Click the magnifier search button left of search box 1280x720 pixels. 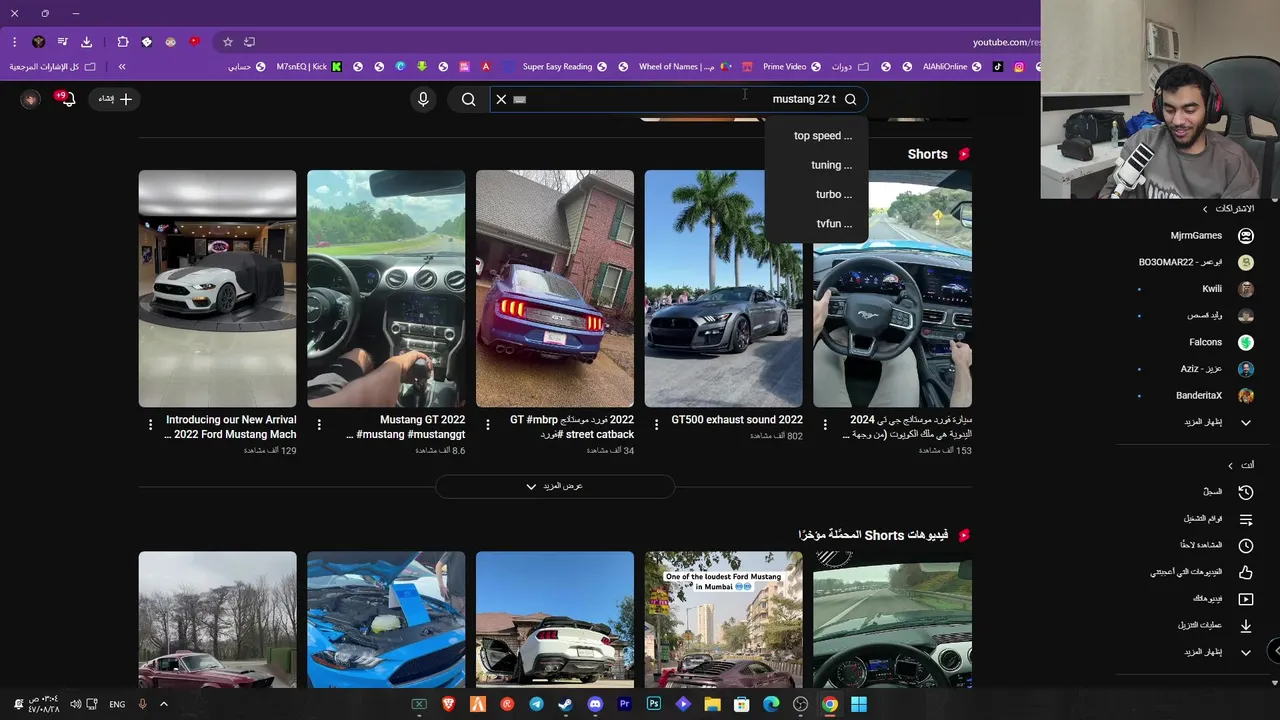point(468,99)
